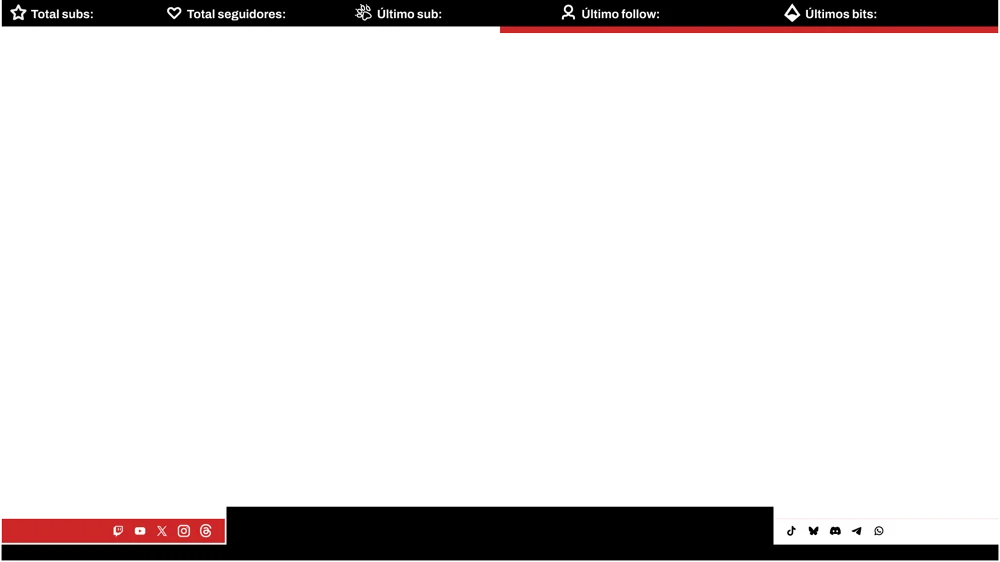Screen dimensions: 1000x562
Task: Open the Bluesky butterfly icon
Action: click(813, 531)
